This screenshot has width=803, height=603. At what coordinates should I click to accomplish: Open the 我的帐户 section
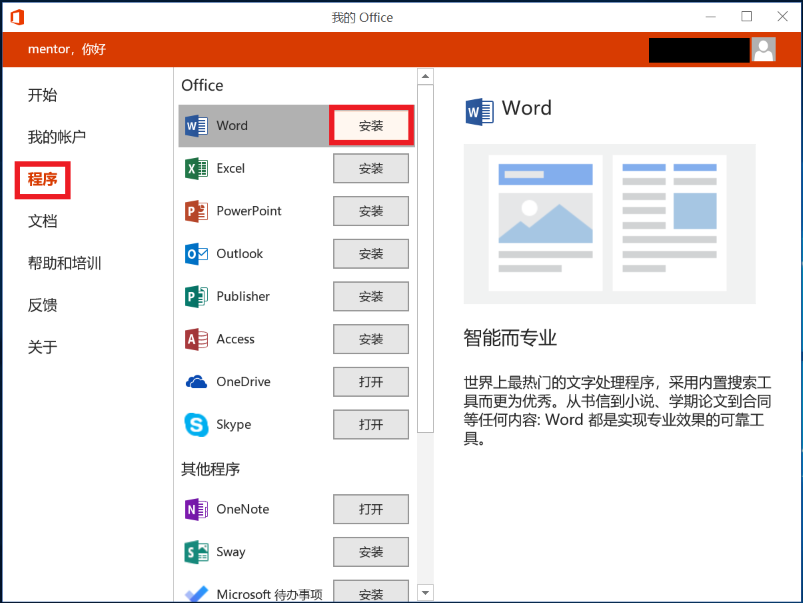(57, 137)
